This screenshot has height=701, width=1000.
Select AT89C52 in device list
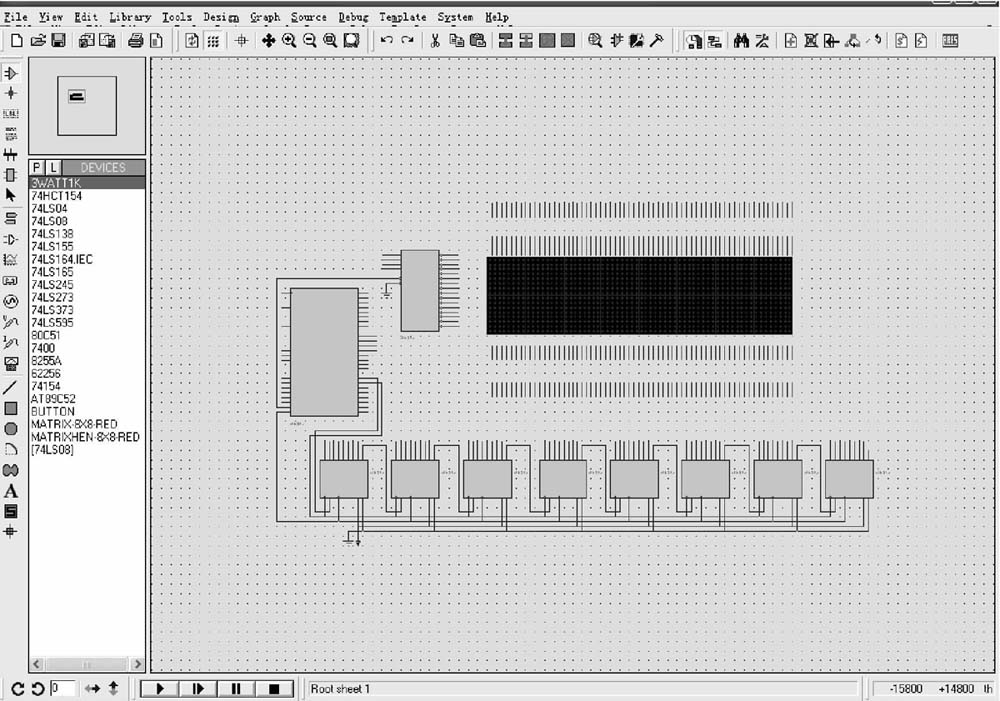(87, 399)
